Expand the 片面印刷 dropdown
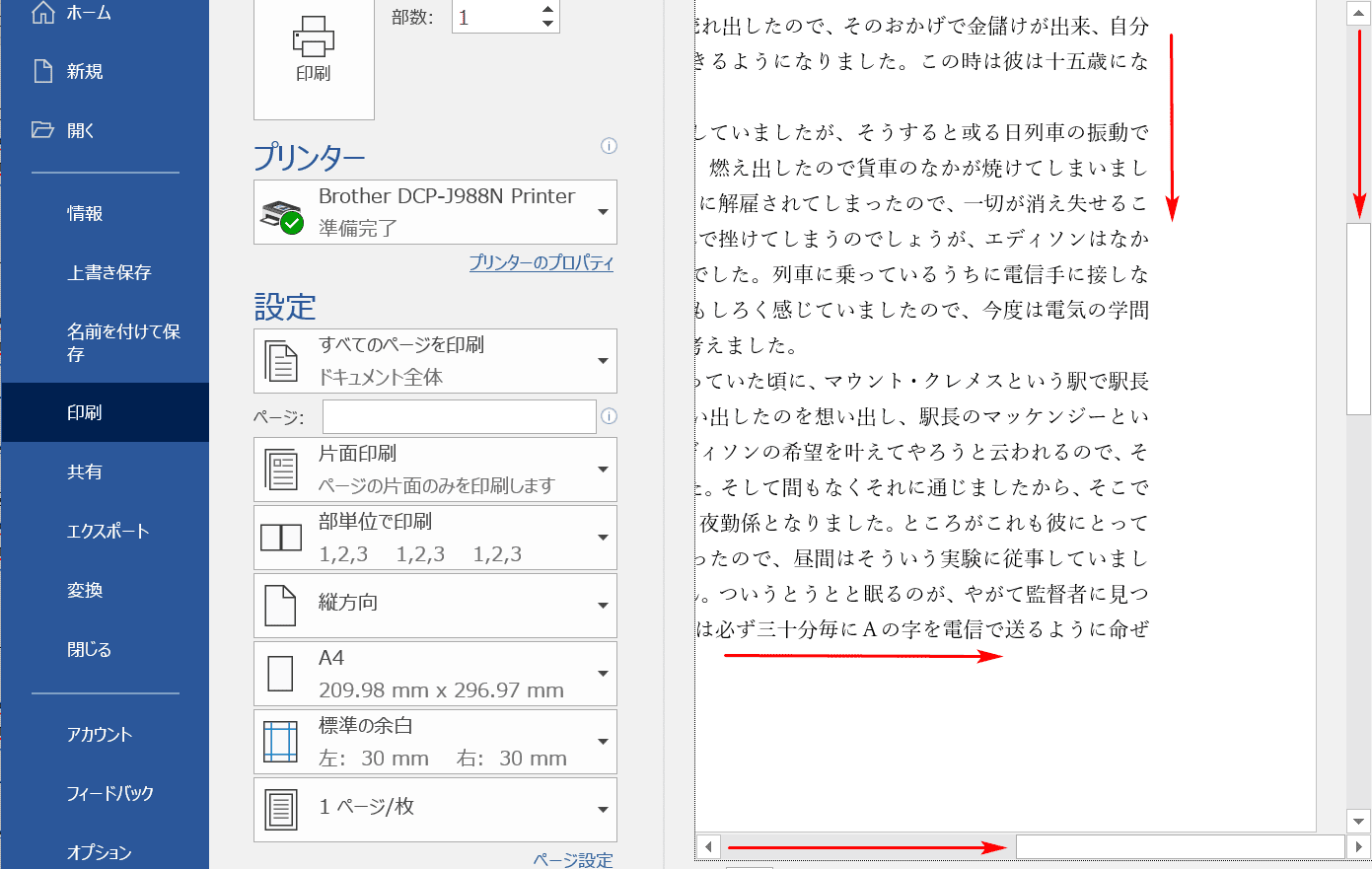Screen dimensions: 1372x869 click(435, 470)
